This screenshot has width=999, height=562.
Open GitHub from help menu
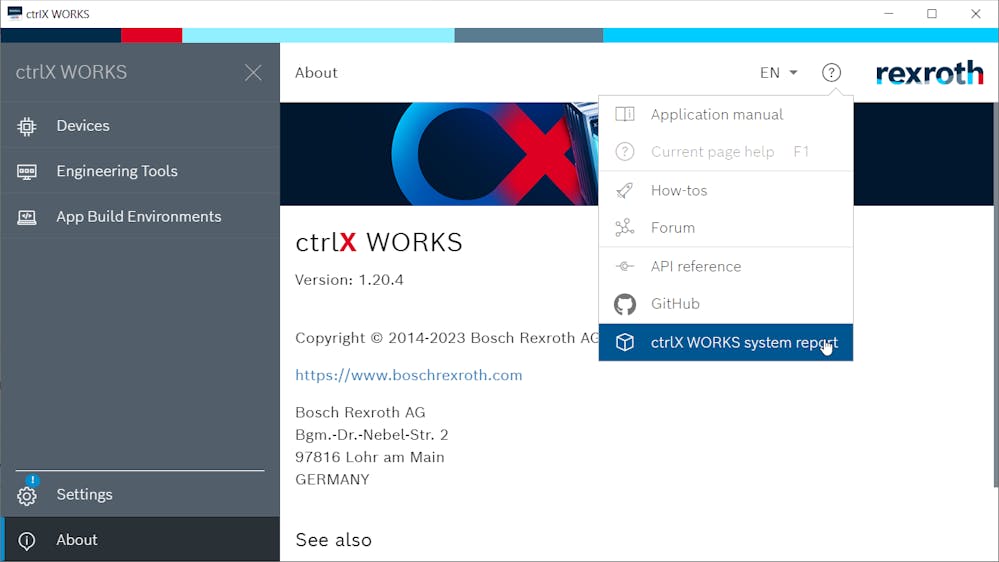tap(726, 304)
